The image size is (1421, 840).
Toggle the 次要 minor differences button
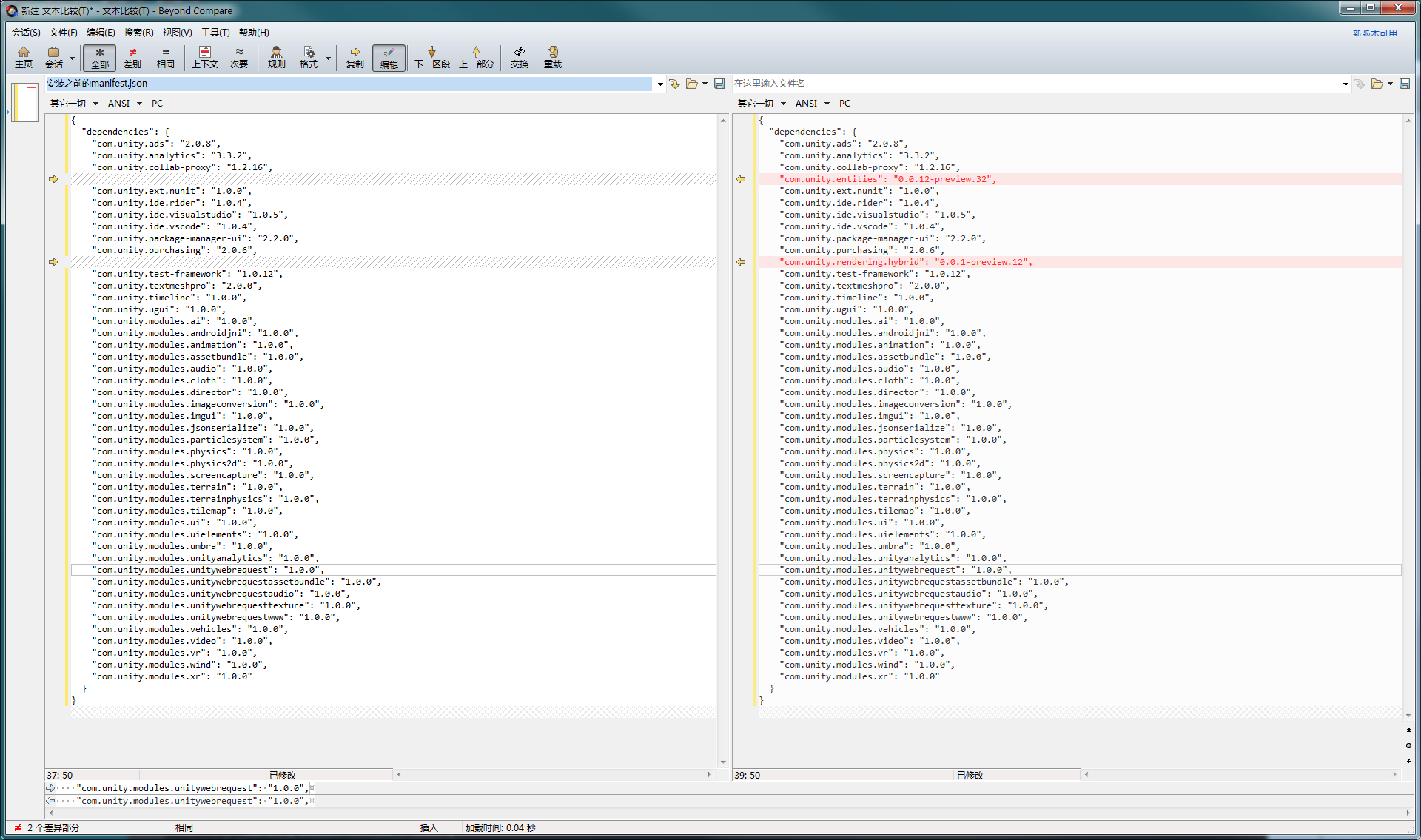239,57
